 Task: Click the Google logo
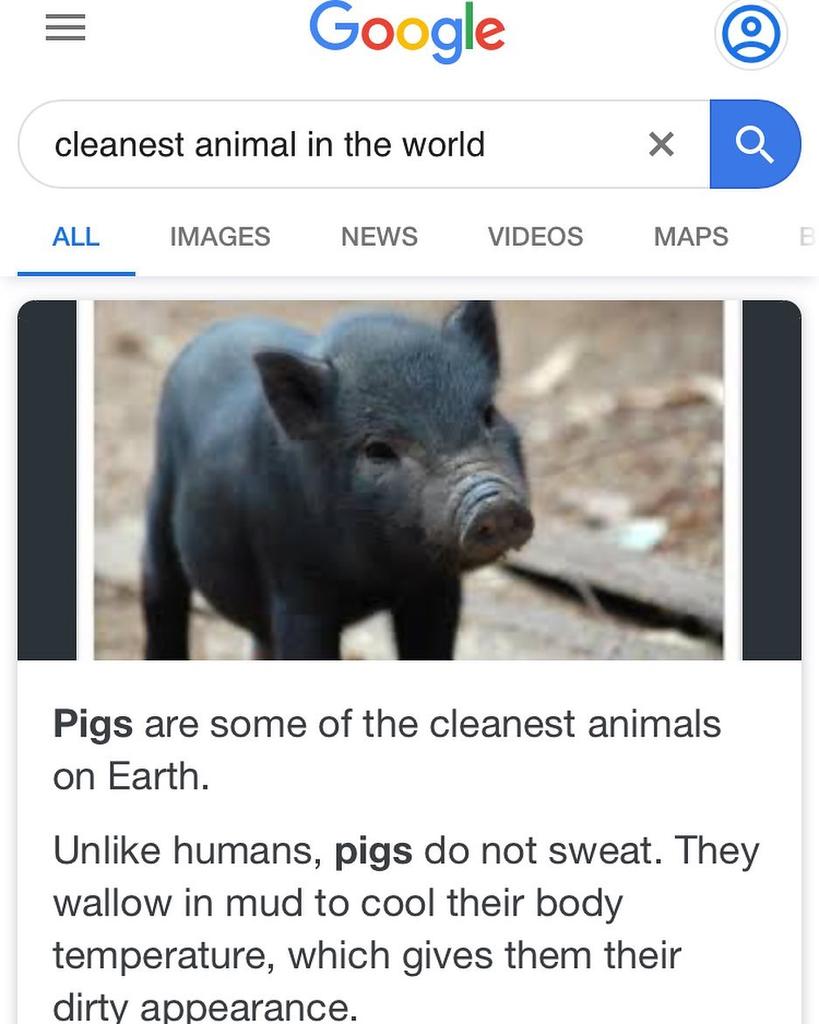point(407,31)
